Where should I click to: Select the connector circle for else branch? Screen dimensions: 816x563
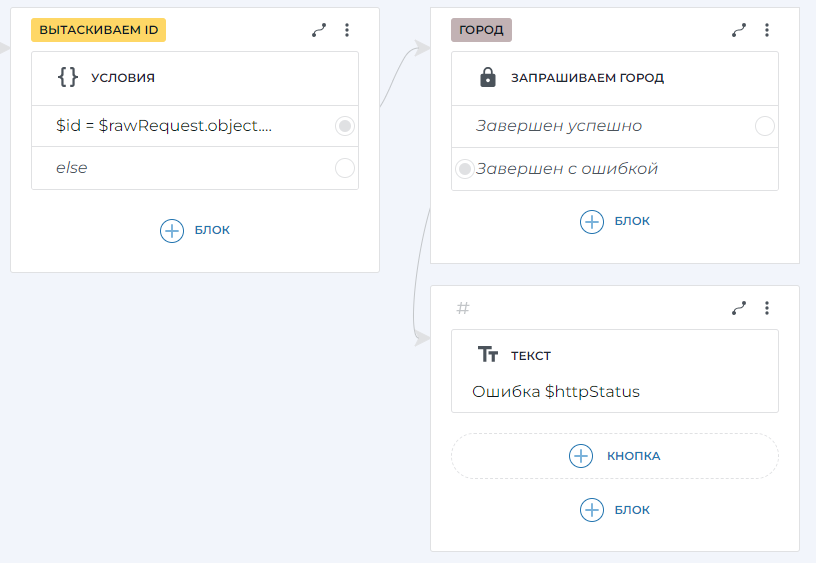click(x=345, y=168)
